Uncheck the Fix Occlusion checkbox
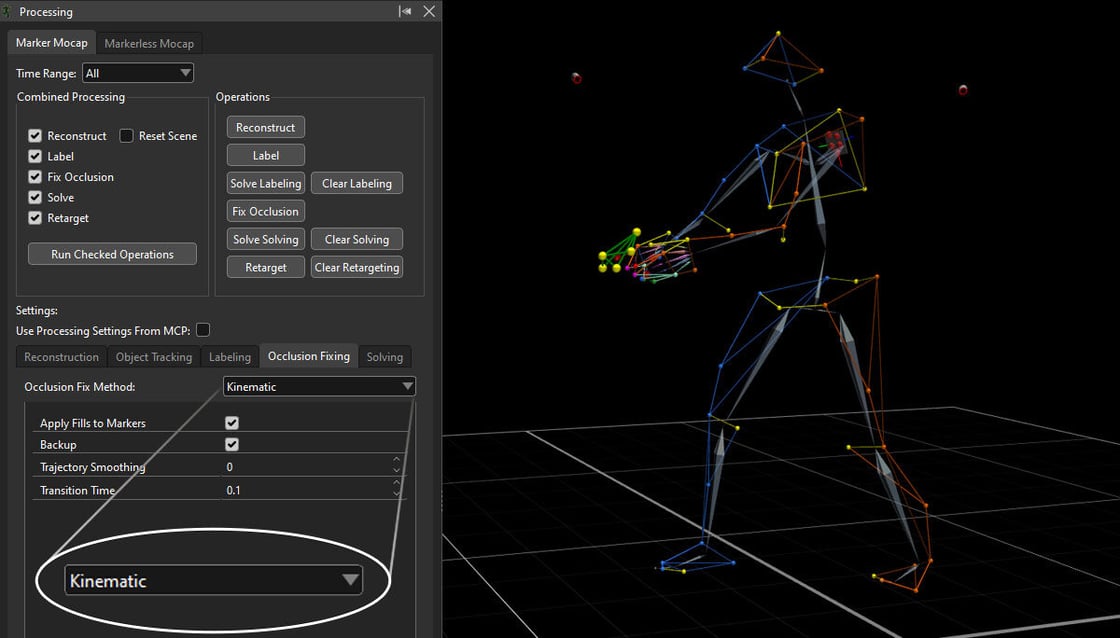The width and height of the screenshot is (1120, 638). click(x=35, y=177)
